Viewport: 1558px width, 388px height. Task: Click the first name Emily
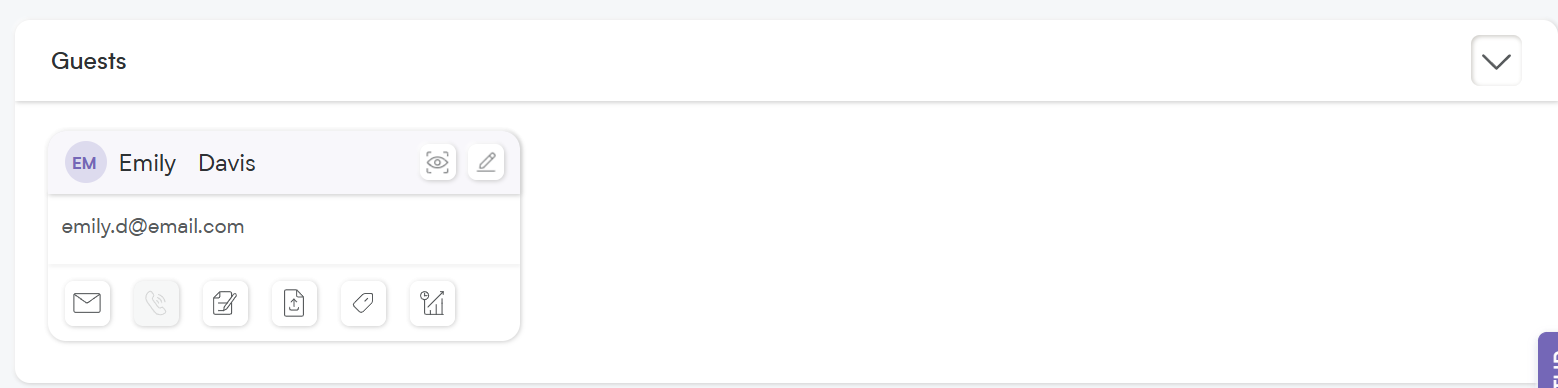coord(147,163)
